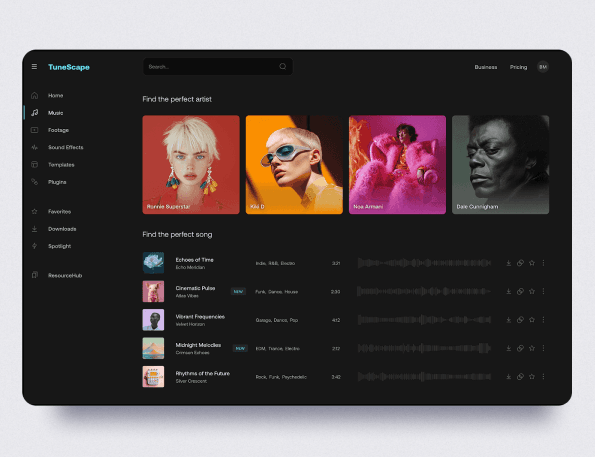Copy link for Echoes of Time
The height and width of the screenshot is (457, 595).
[x=520, y=263]
